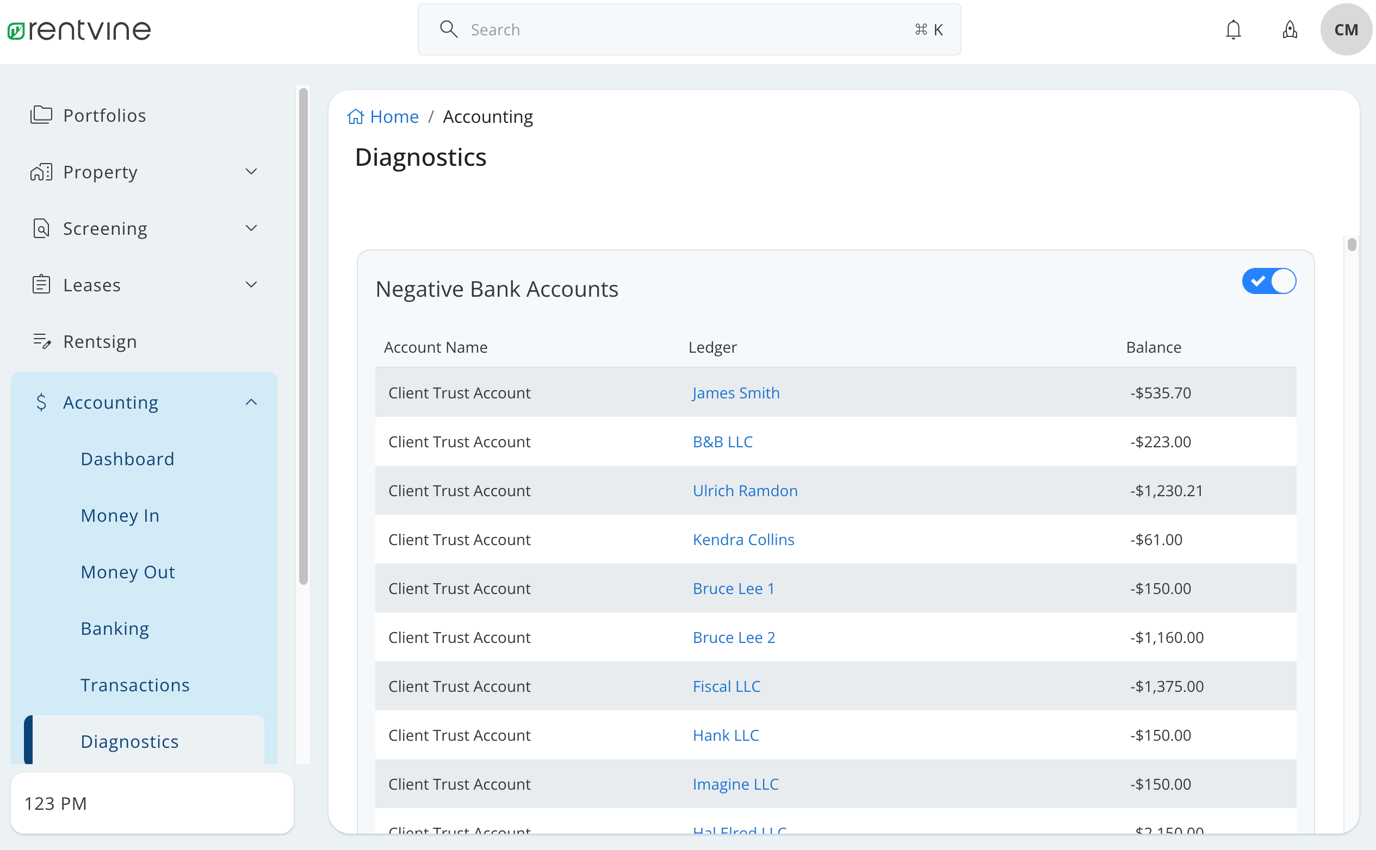1376x850 pixels.
Task: Click the Accounting dollar sign icon
Action: (x=40, y=402)
